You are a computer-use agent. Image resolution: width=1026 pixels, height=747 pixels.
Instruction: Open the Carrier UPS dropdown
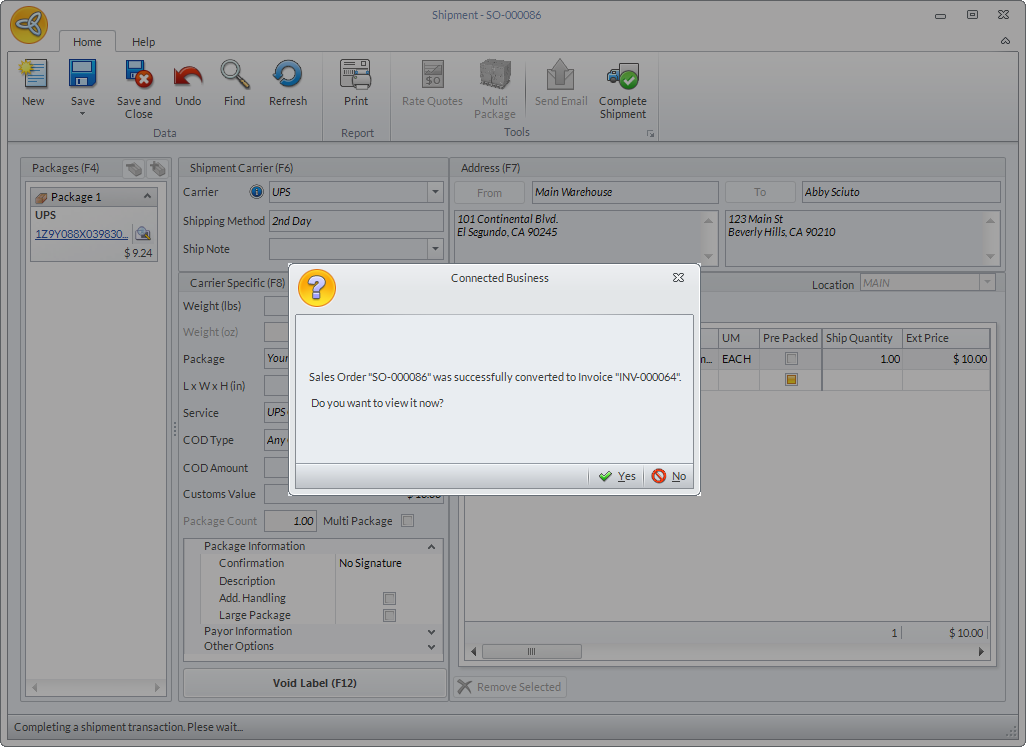[435, 192]
